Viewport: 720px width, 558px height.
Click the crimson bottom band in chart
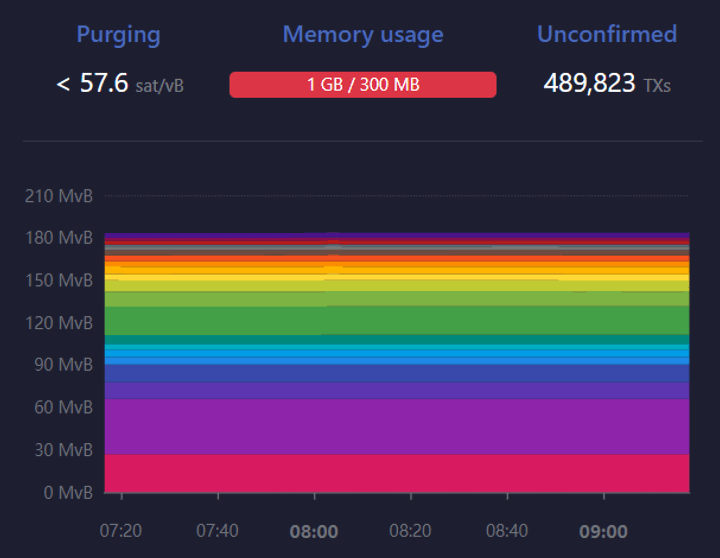click(397, 473)
